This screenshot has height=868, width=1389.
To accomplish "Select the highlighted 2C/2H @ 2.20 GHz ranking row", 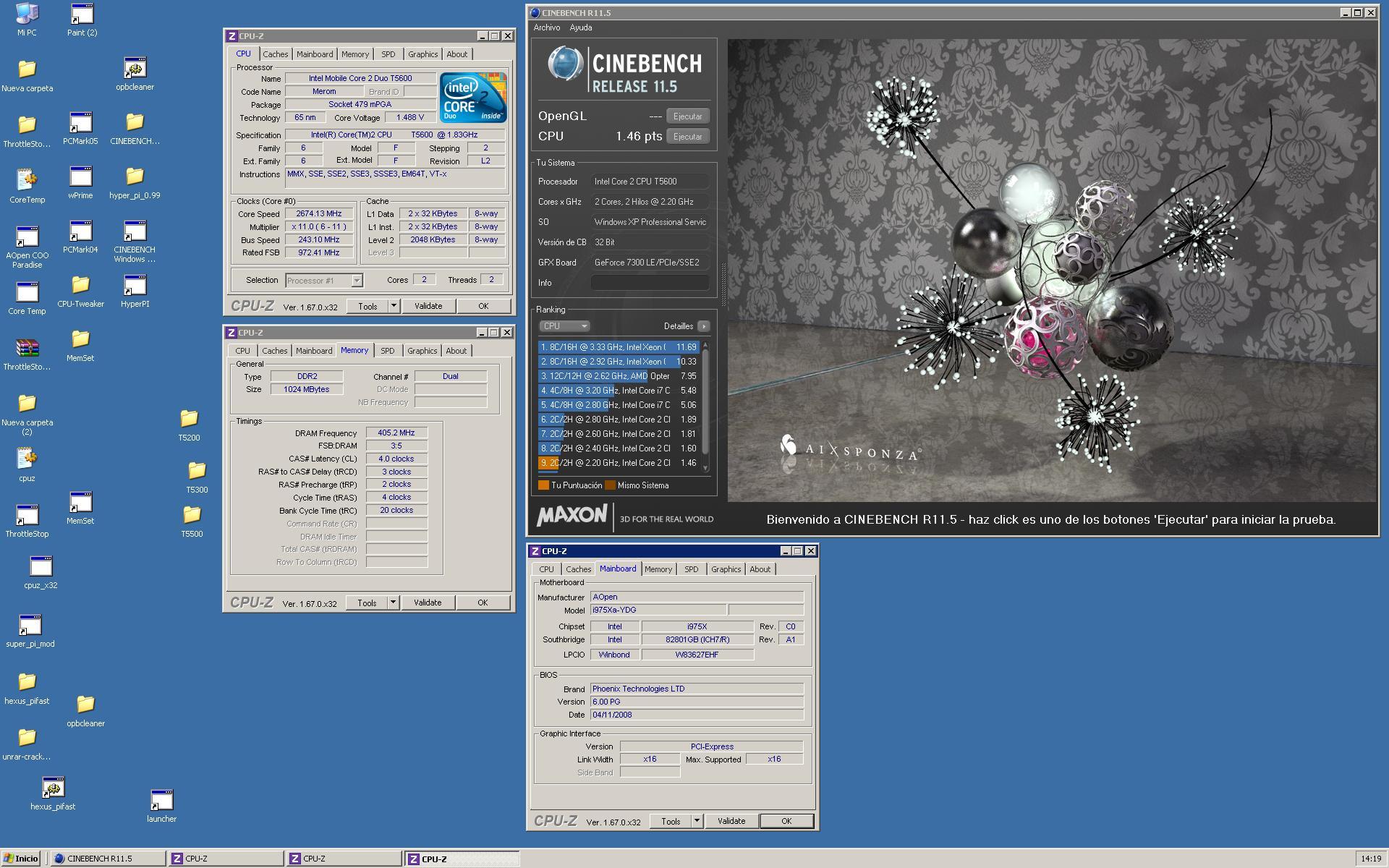I will coord(619,463).
